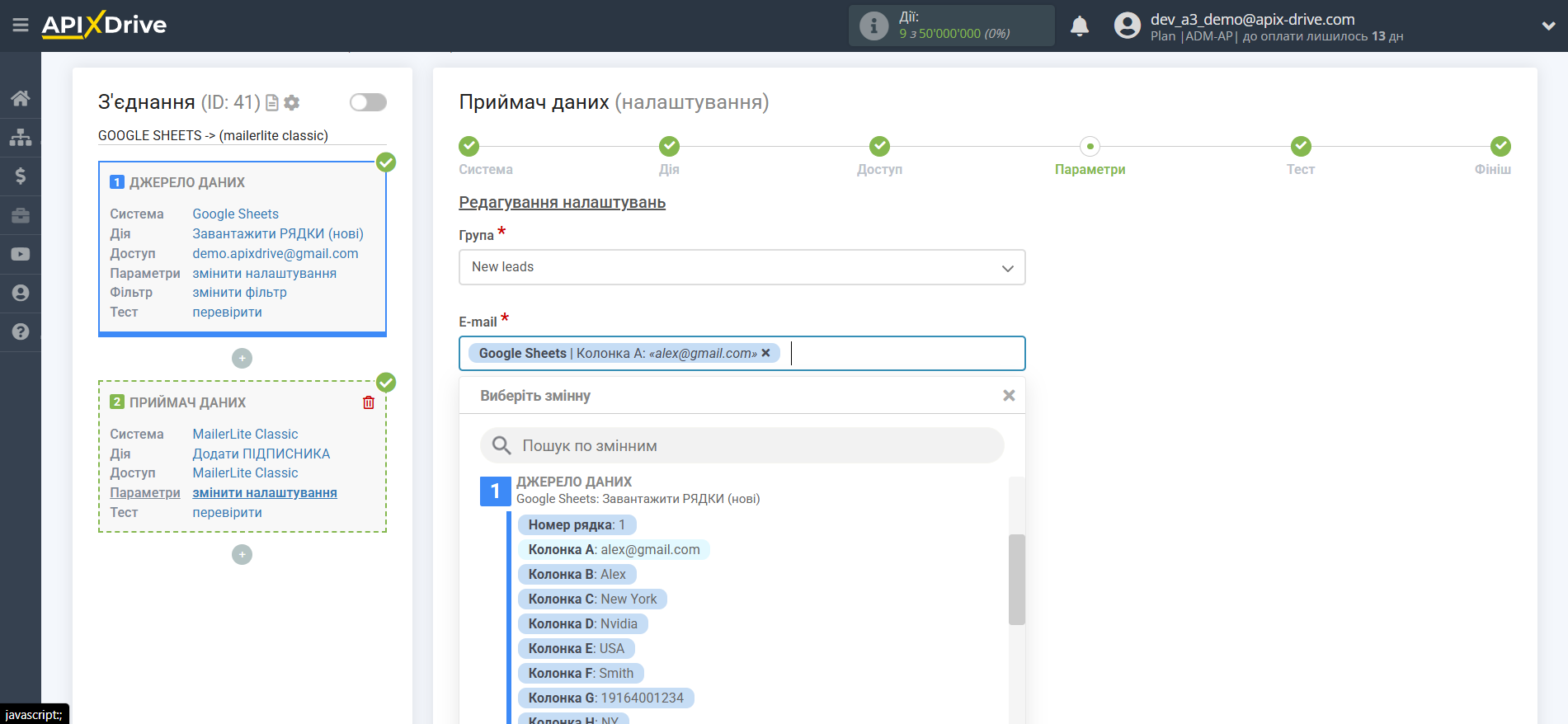This screenshot has height=724, width=1568.
Task: Go to the Фініш step
Action: (1500, 147)
